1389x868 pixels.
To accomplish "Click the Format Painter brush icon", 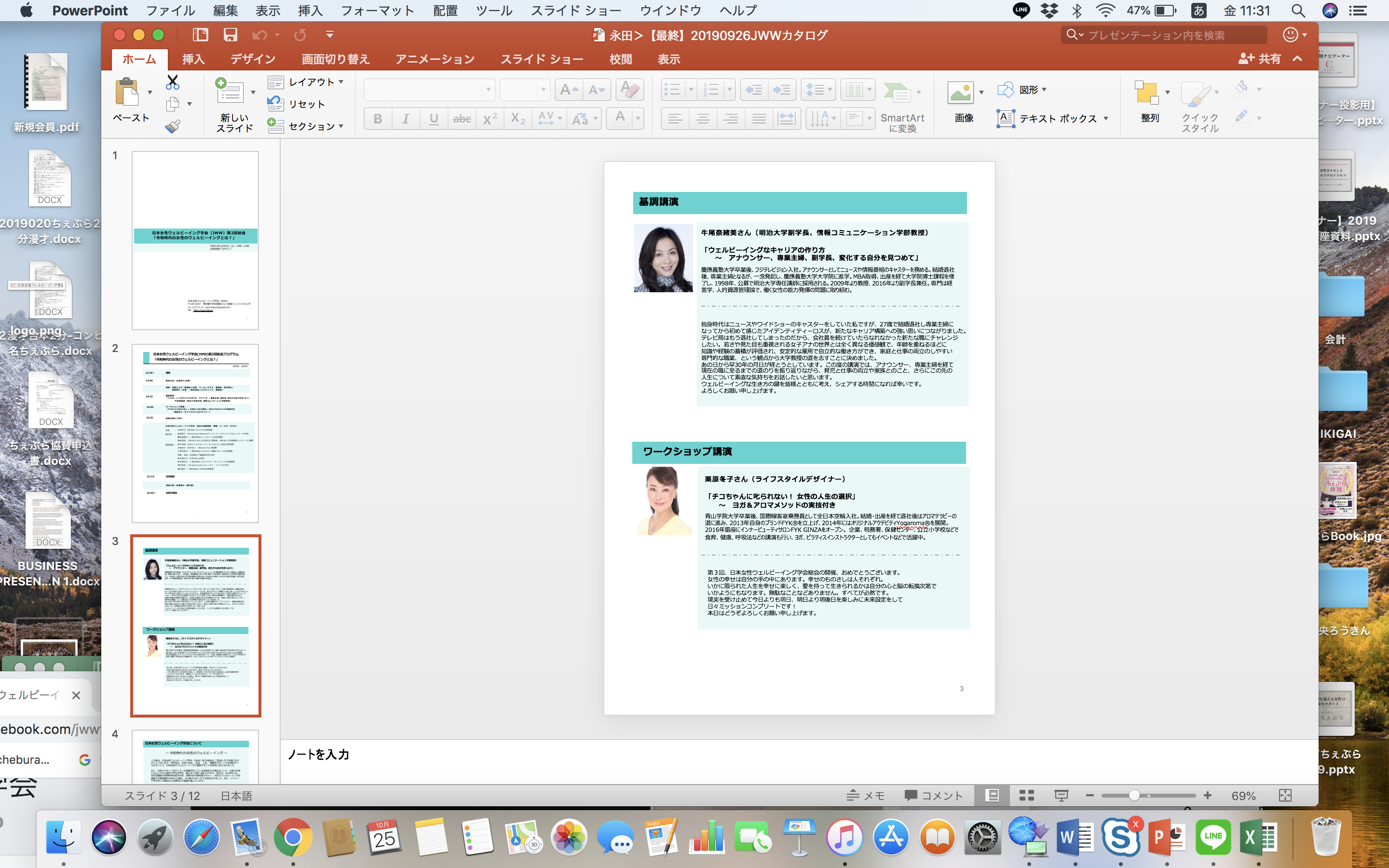I will point(172,126).
